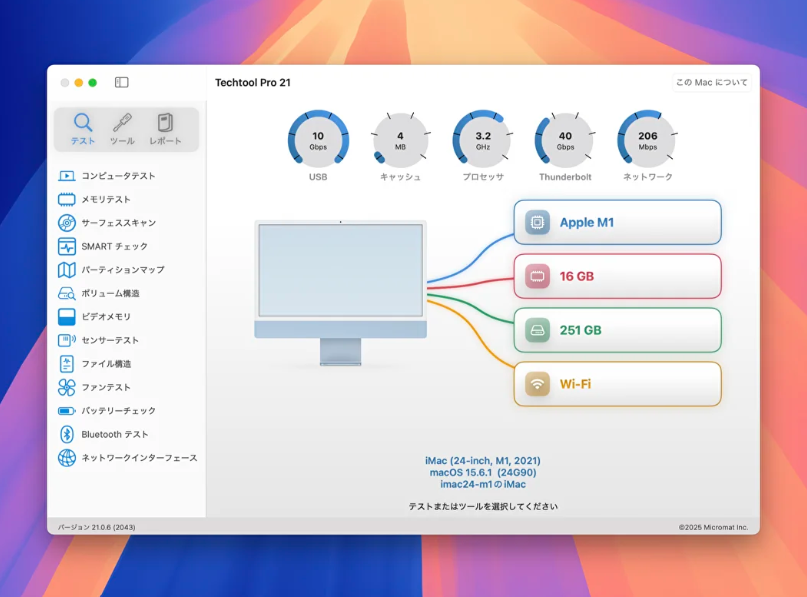Click the red memory icon beside 16 GB
The height and width of the screenshot is (597, 807).
pyautogui.click(x=537, y=276)
